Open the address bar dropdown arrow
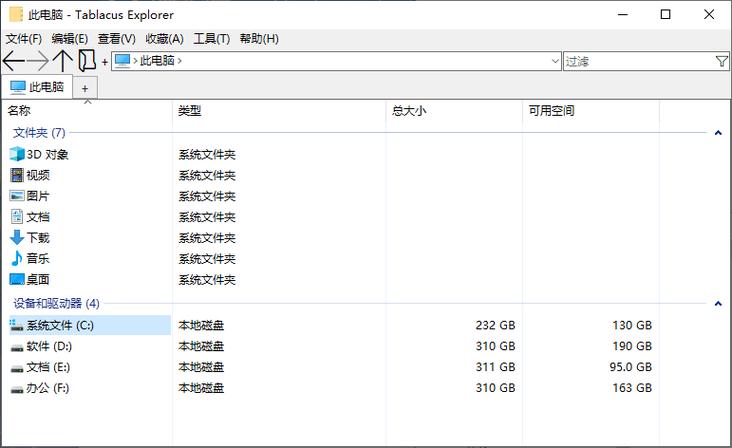732x448 pixels. pos(555,61)
